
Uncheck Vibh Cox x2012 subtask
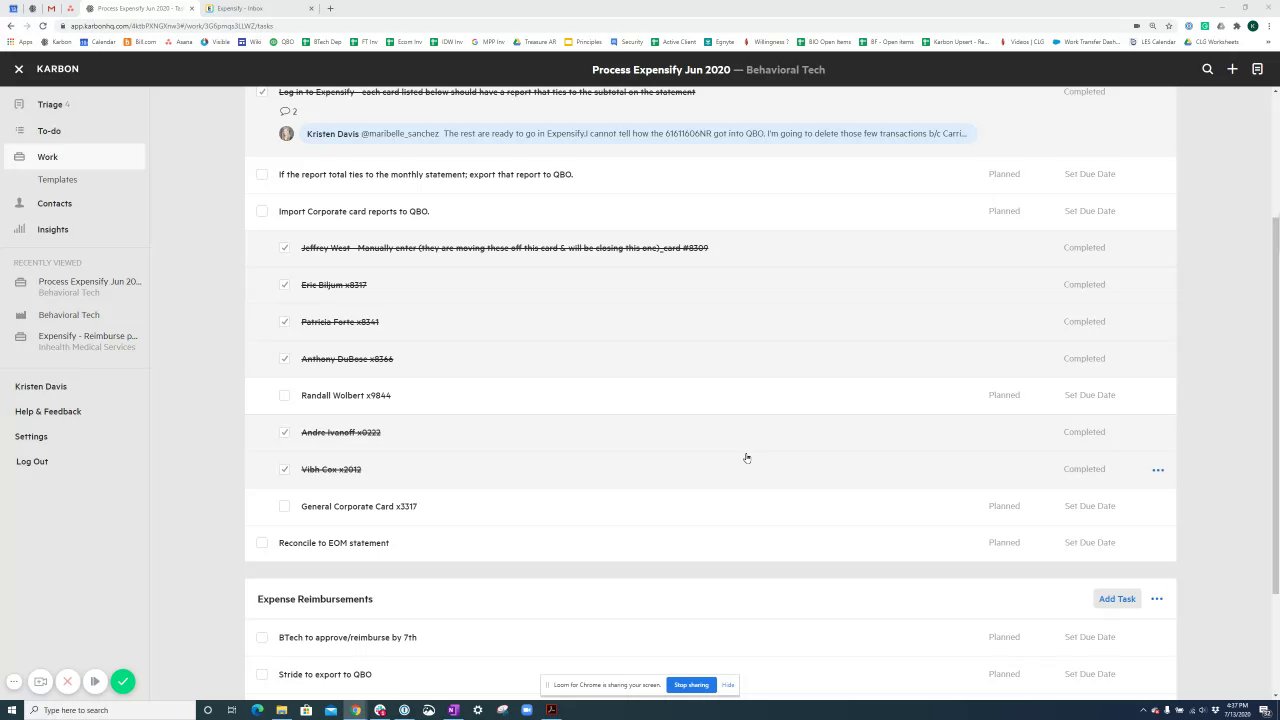(285, 469)
